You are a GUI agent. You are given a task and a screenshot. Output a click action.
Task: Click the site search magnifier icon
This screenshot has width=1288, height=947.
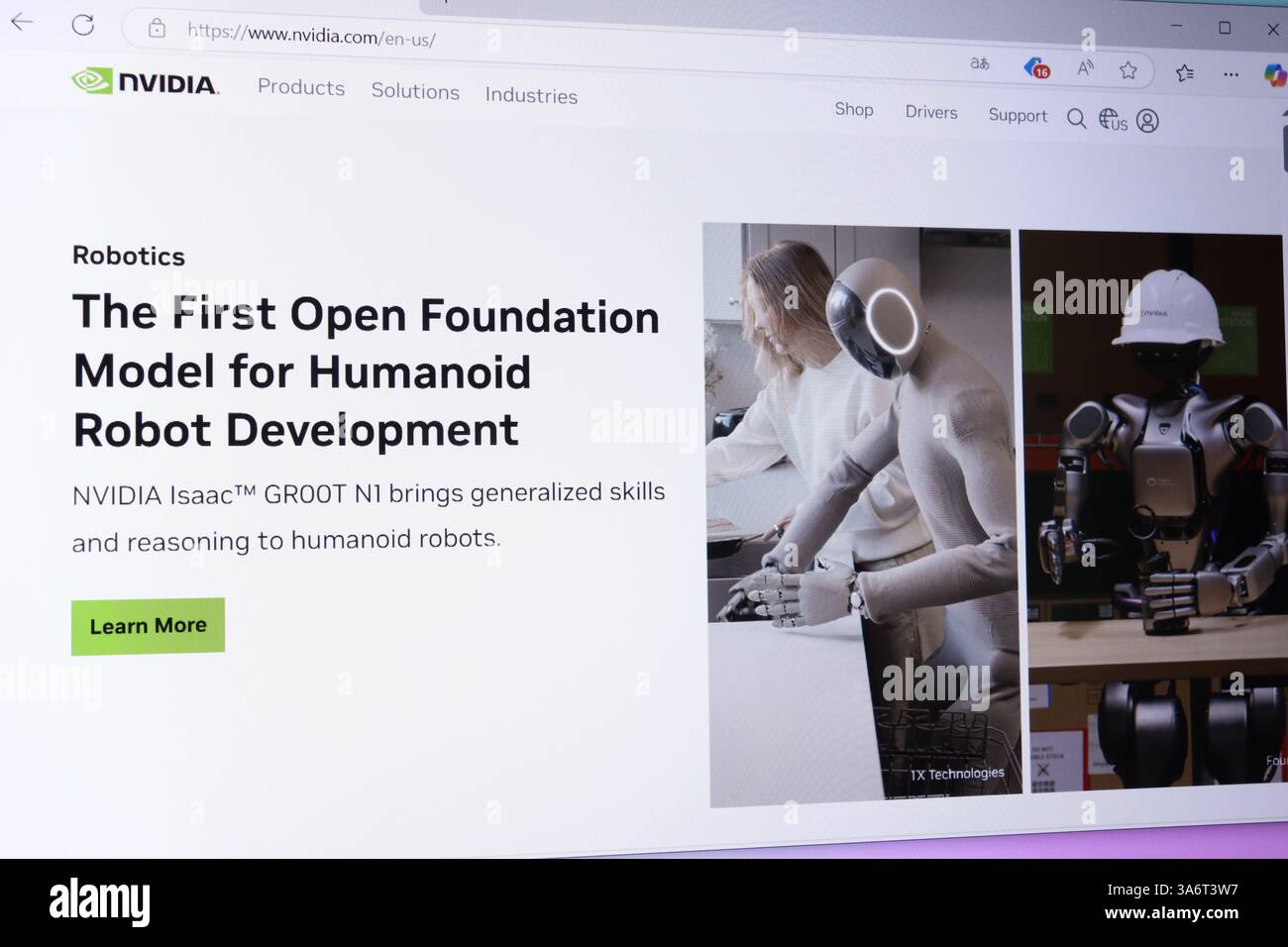click(1076, 119)
